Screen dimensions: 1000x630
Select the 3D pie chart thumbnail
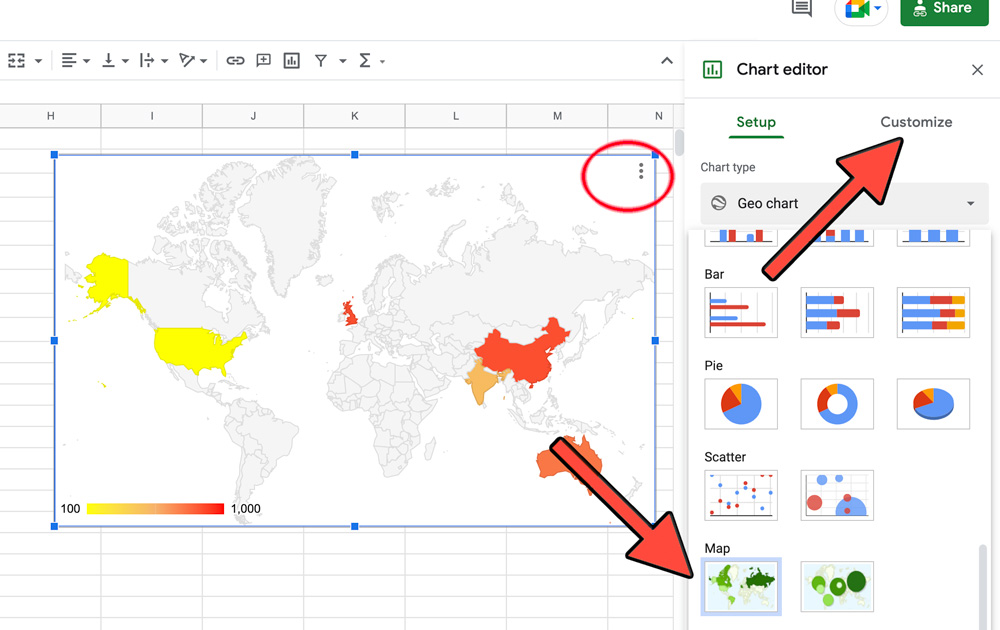[933, 404]
